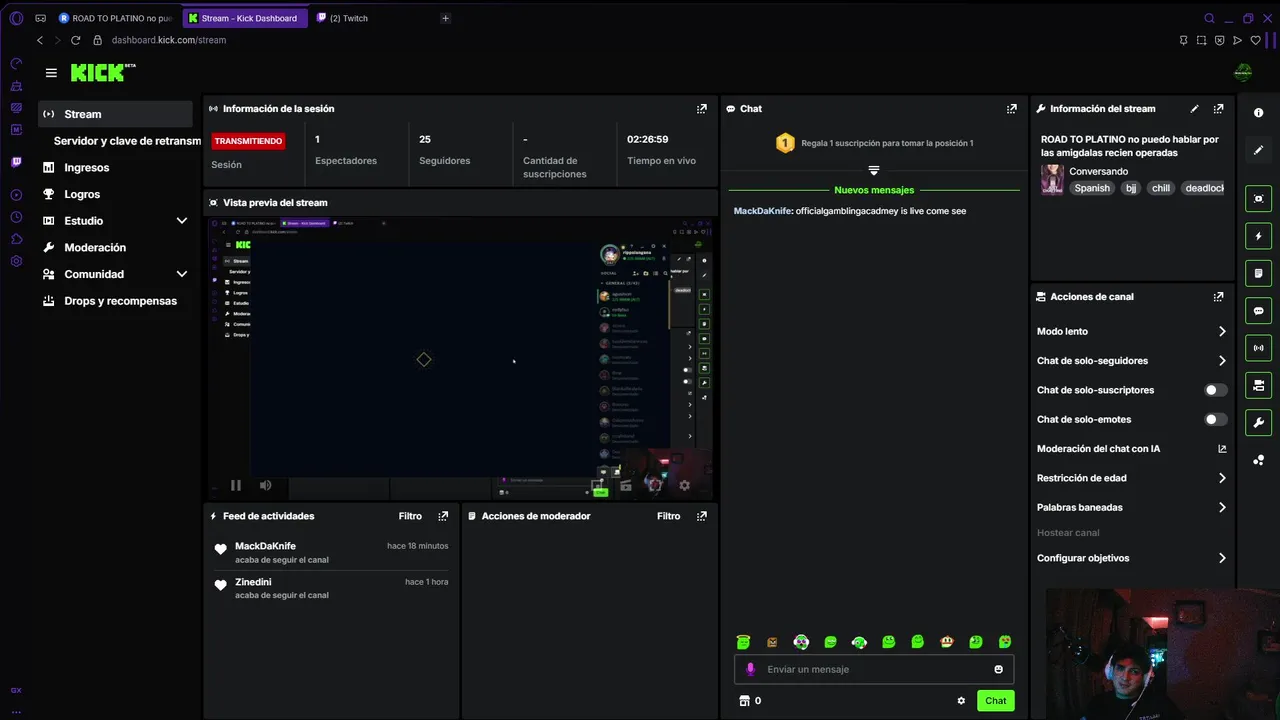Image resolution: width=1280 pixels, height=720 pixels.
Task: Toggle Chat de solo-emotes switch
Action: pos(1216,420)
